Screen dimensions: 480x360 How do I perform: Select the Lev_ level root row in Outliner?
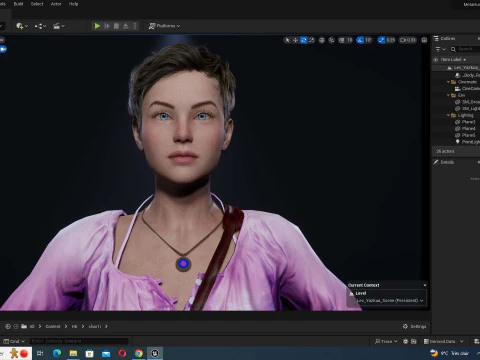456,68
